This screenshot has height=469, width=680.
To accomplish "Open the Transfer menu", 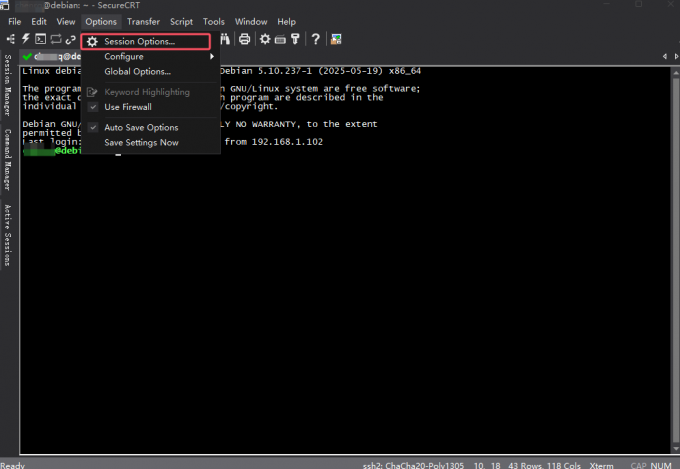I will tap(143, 22).
